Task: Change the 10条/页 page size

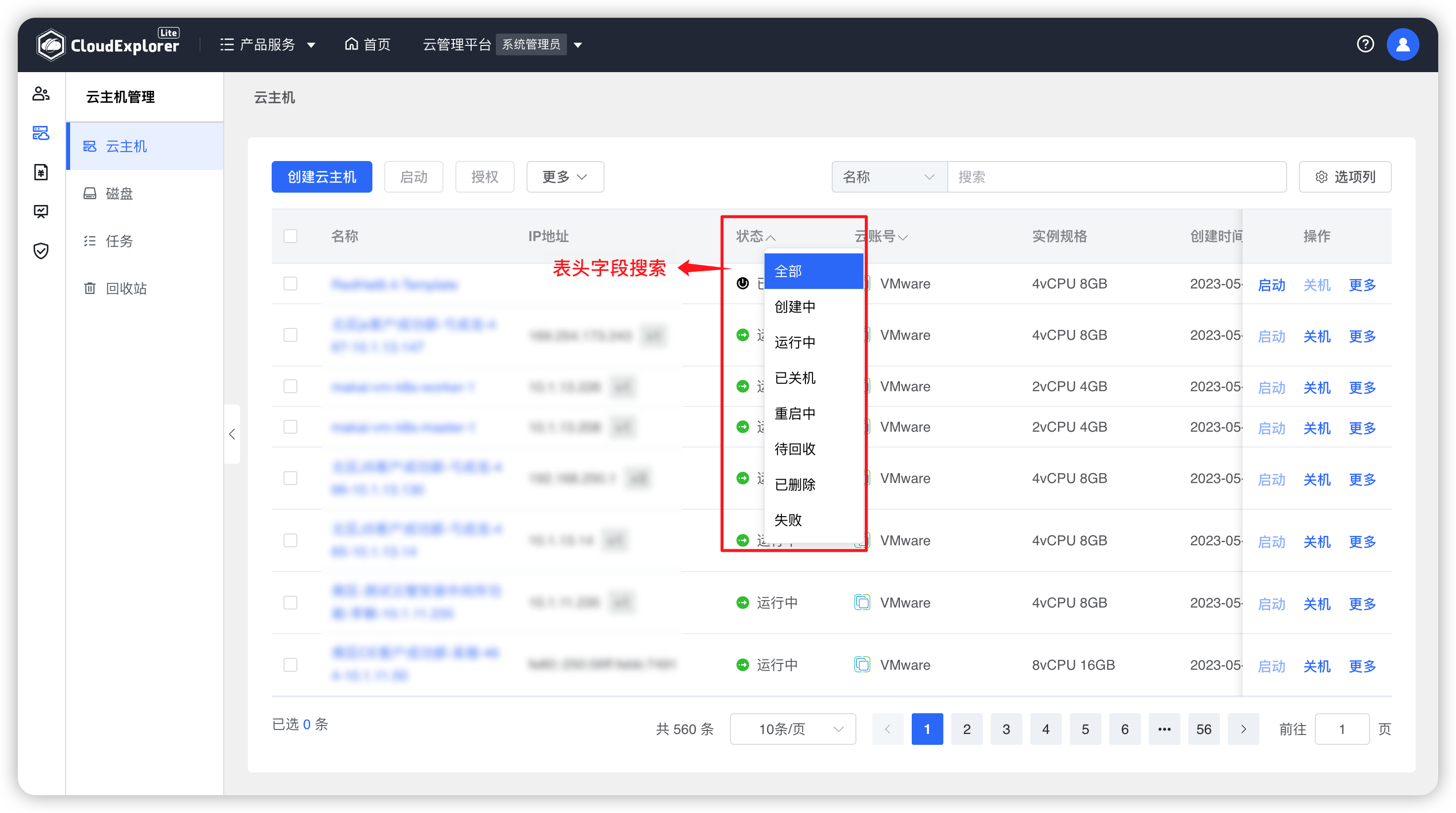Action: click(792, 730)
